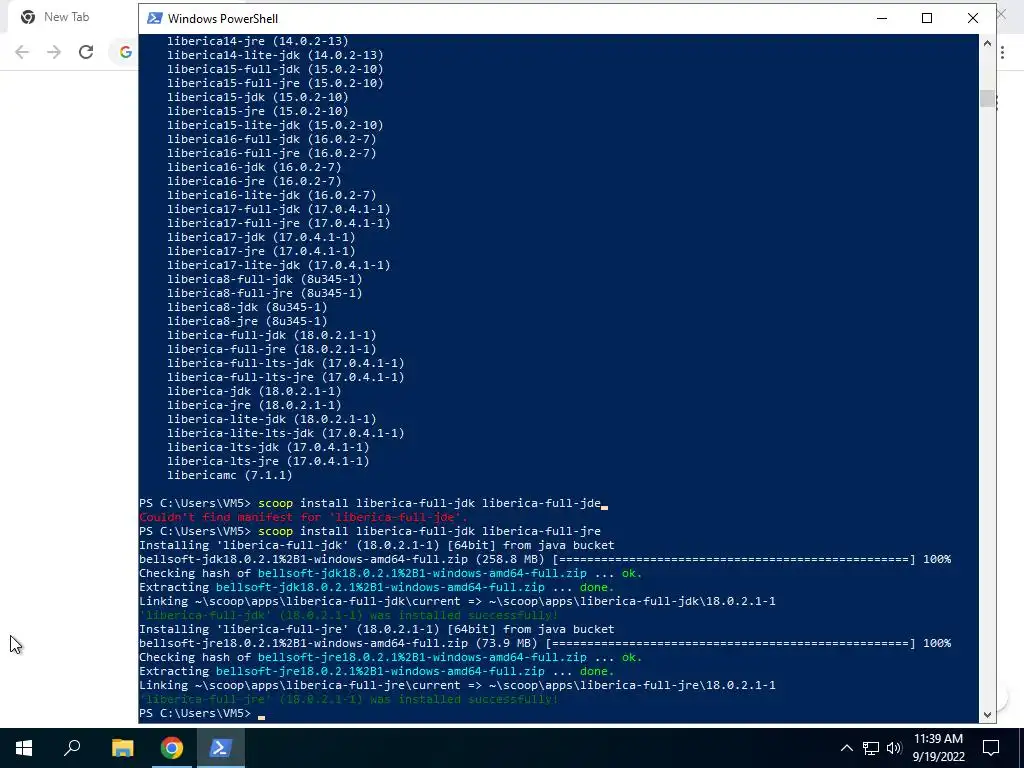Reload the Chrome page
Screen dimensions: 1024x768
86,52
